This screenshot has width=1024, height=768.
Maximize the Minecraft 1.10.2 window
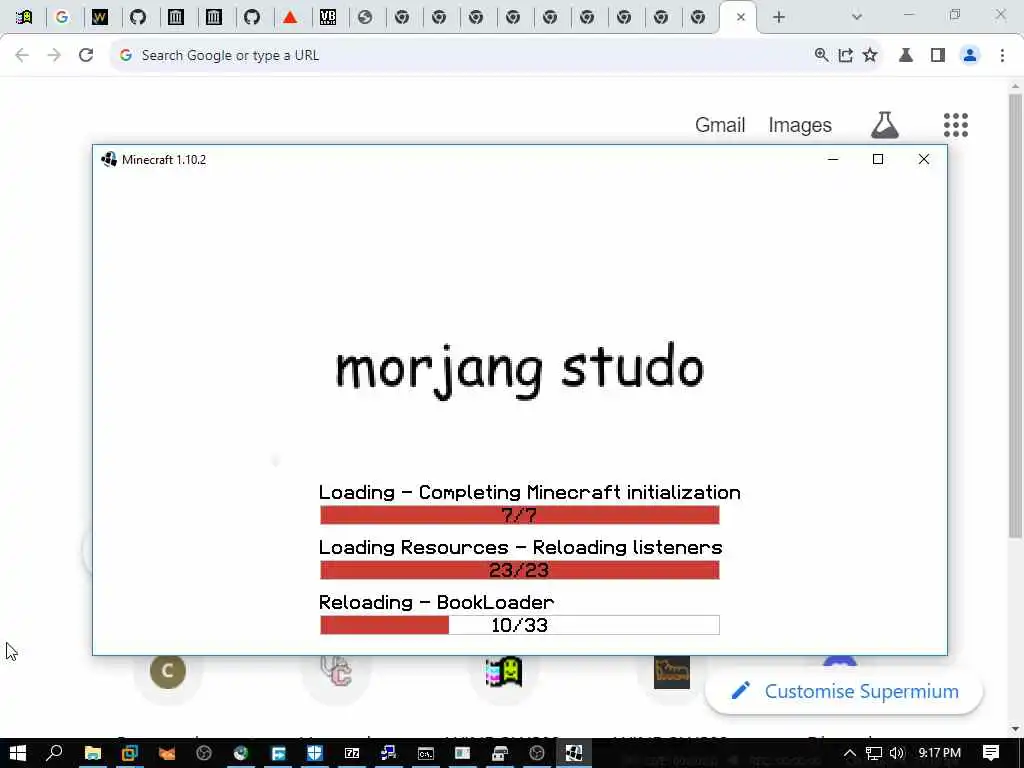point(878,159)
